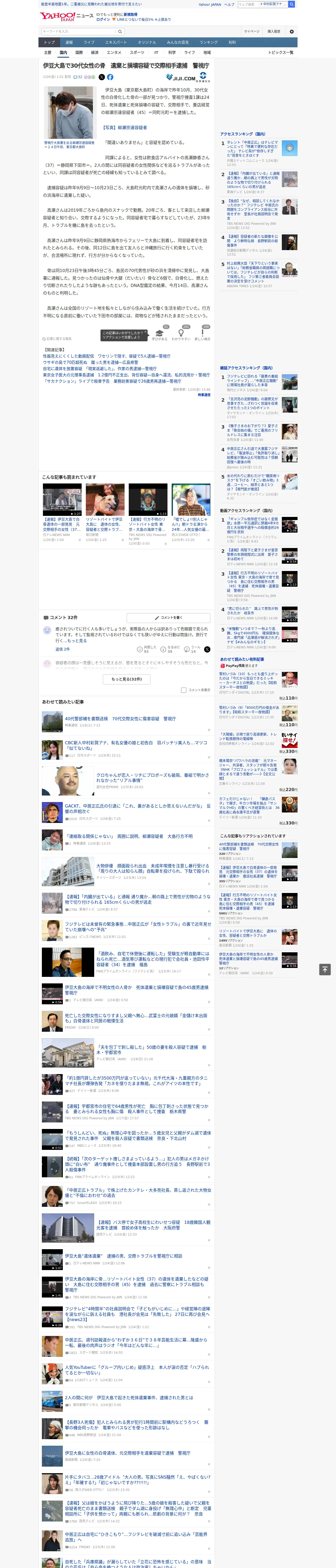Click the comment count icon showing 32

tap(77, 77)
